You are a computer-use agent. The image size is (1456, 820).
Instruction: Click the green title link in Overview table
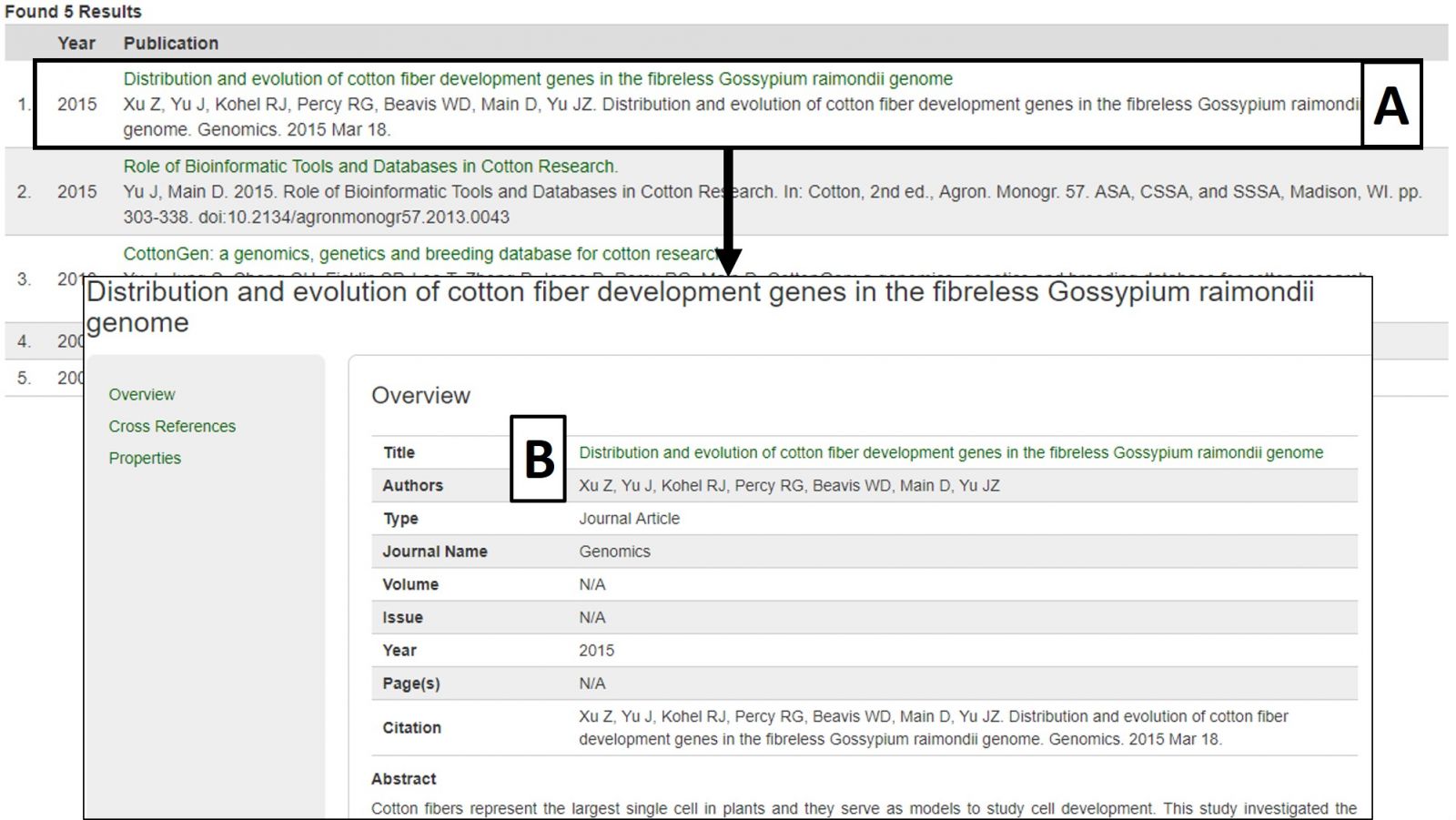click(x=951, y=453)
